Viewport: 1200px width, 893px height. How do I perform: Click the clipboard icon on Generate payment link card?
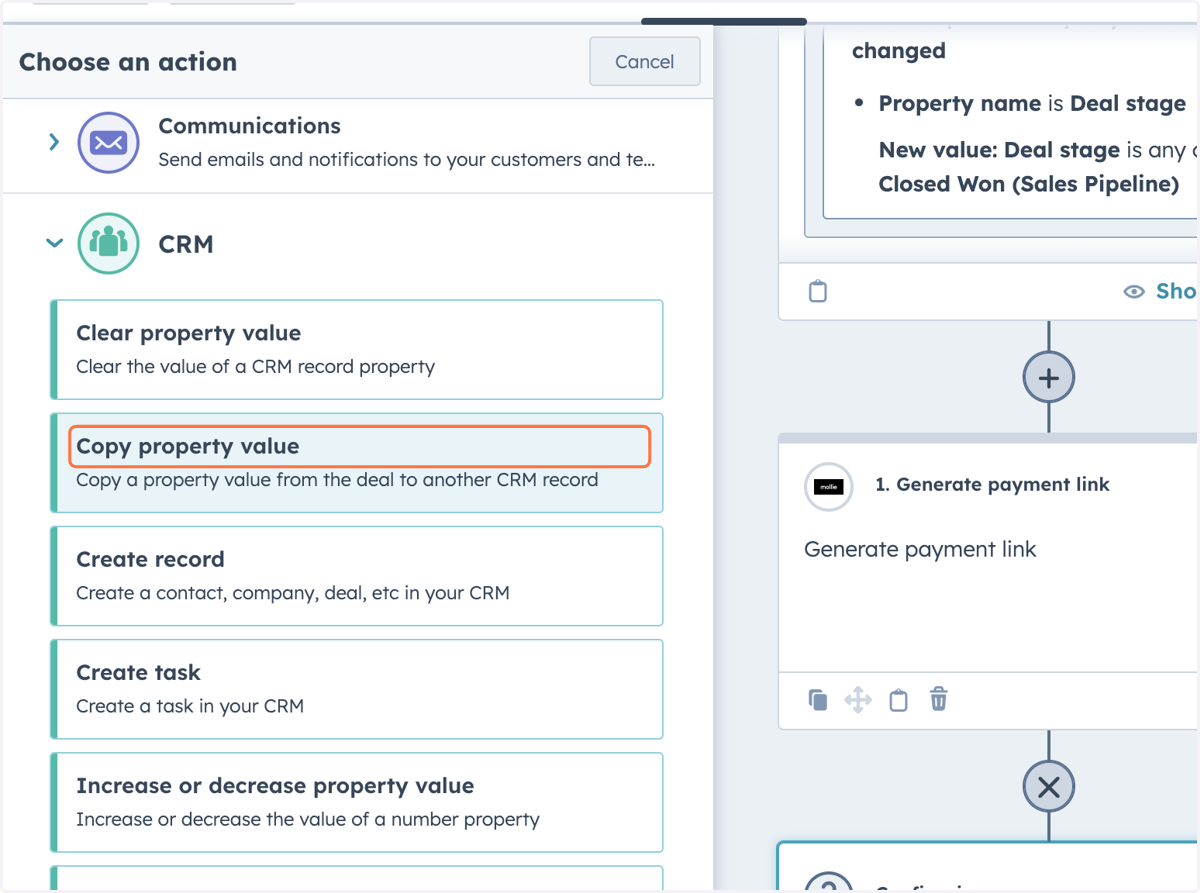coord(898,700)
